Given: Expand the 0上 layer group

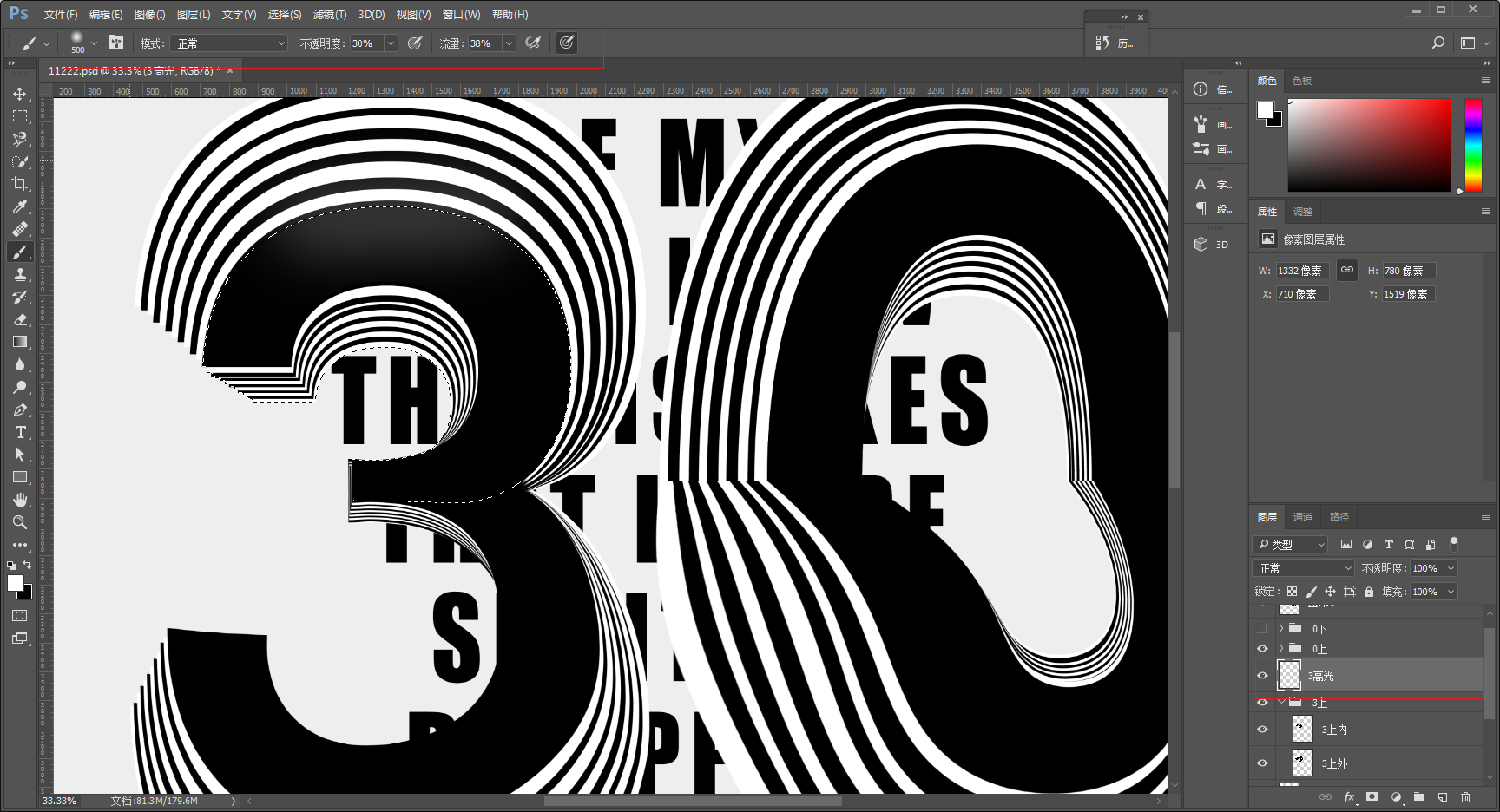Looking at the screenshot, I should (1280, 648).
